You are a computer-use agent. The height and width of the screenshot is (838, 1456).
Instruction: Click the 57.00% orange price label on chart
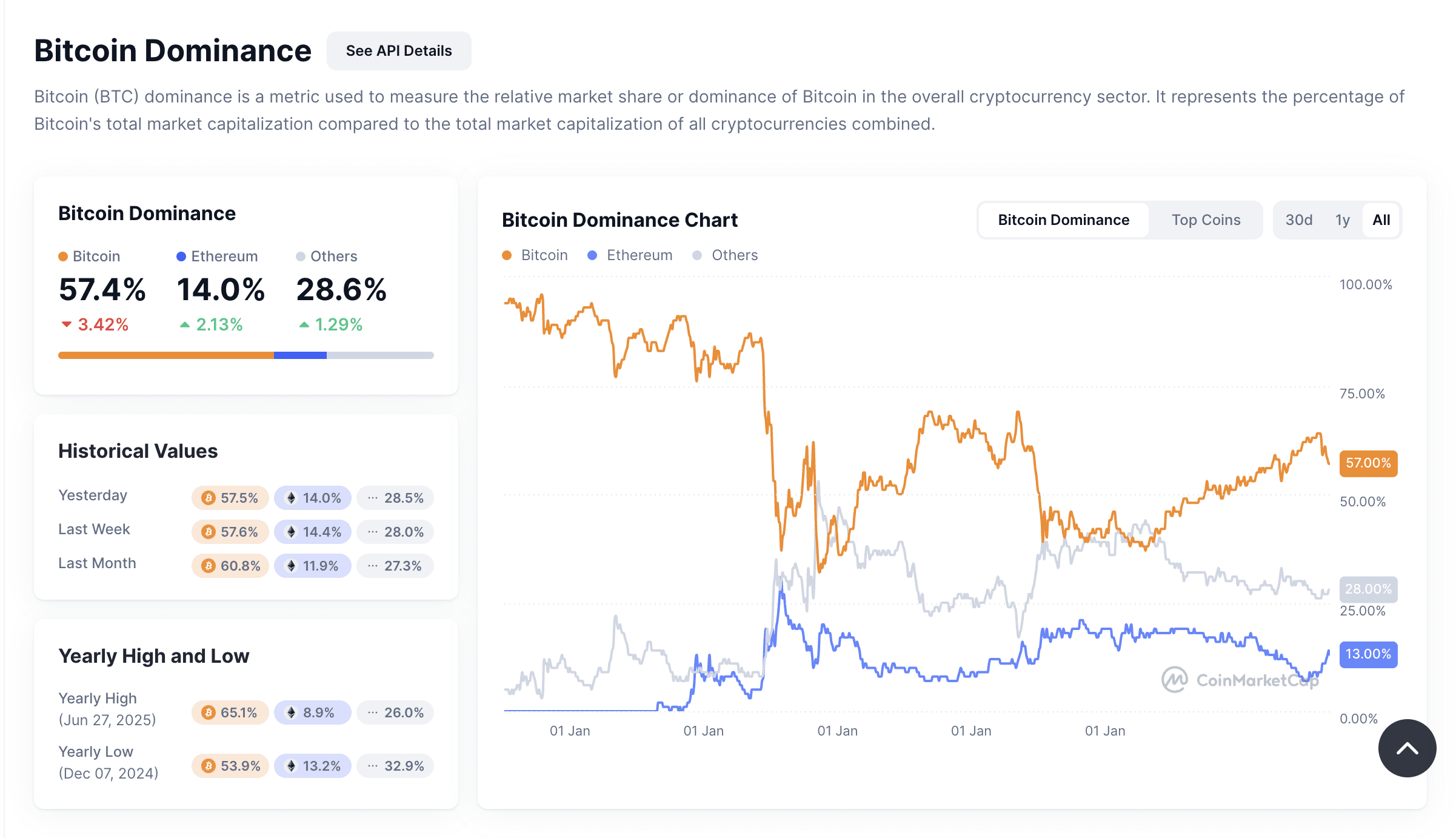(x=1368, y=463)
